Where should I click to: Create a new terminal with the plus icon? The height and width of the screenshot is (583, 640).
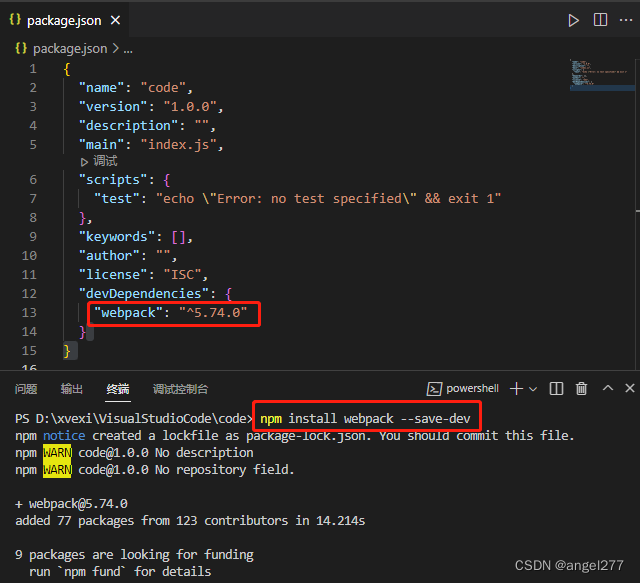pyautogui.click(x=516, y=389)
